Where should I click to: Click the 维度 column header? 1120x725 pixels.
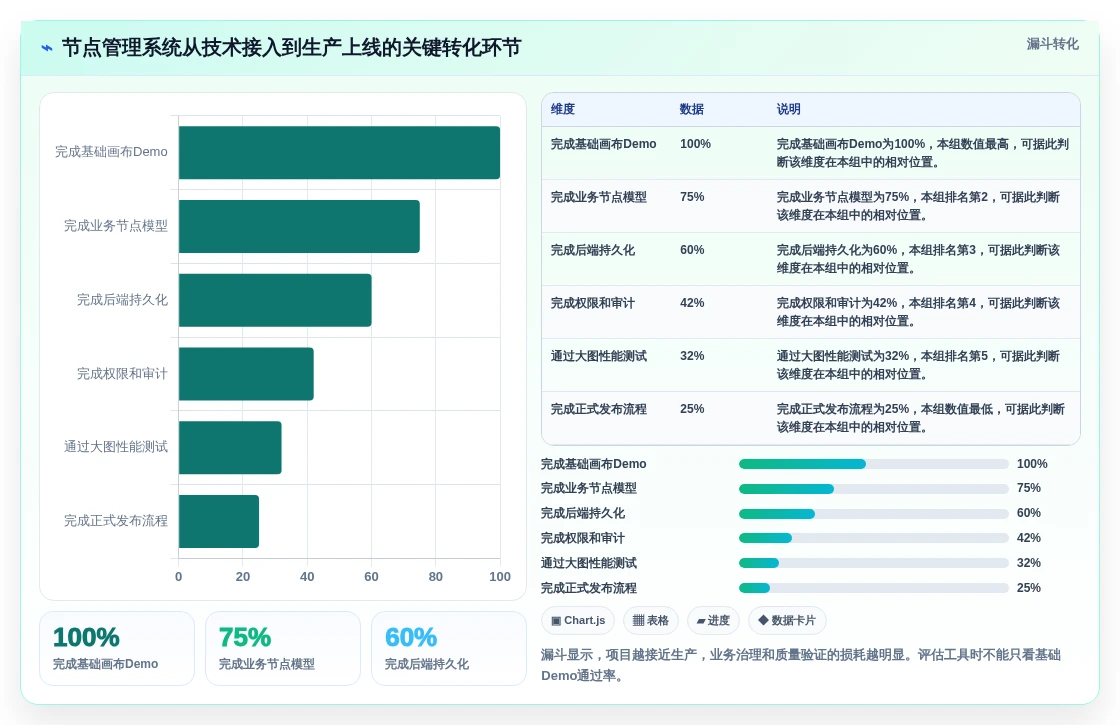[x=563, y=109]
